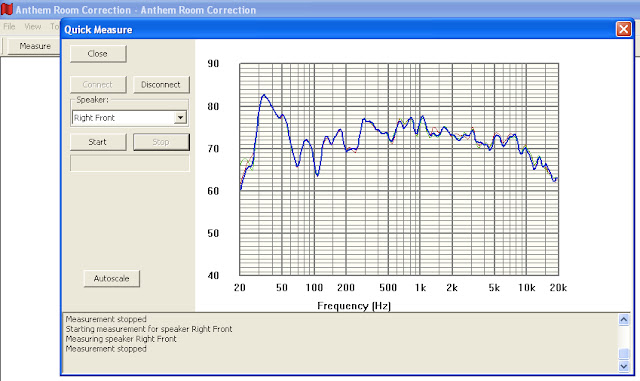640x381 pixels.
Task: Click the '90' level axis label
Action: tap(213, 64)
